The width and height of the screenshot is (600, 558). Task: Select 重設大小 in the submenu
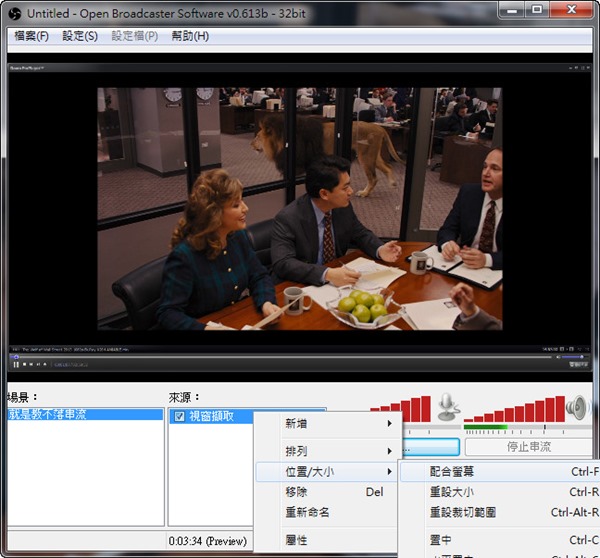tap(500, 492)
